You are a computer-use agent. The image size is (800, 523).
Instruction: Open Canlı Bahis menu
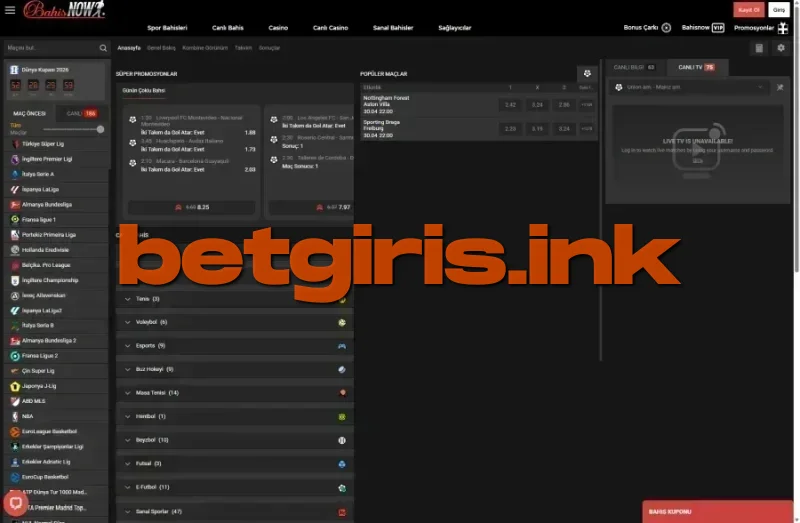click(228, 28)
